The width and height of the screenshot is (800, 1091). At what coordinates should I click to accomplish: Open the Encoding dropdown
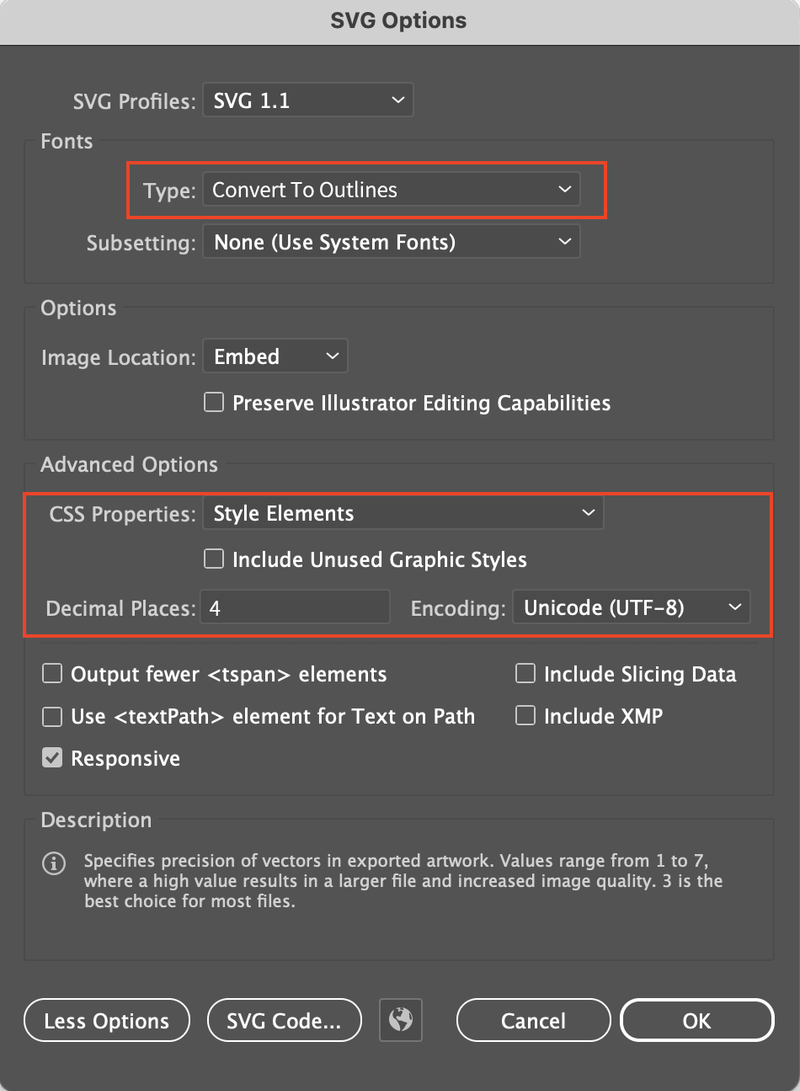[x=631, y=606]
